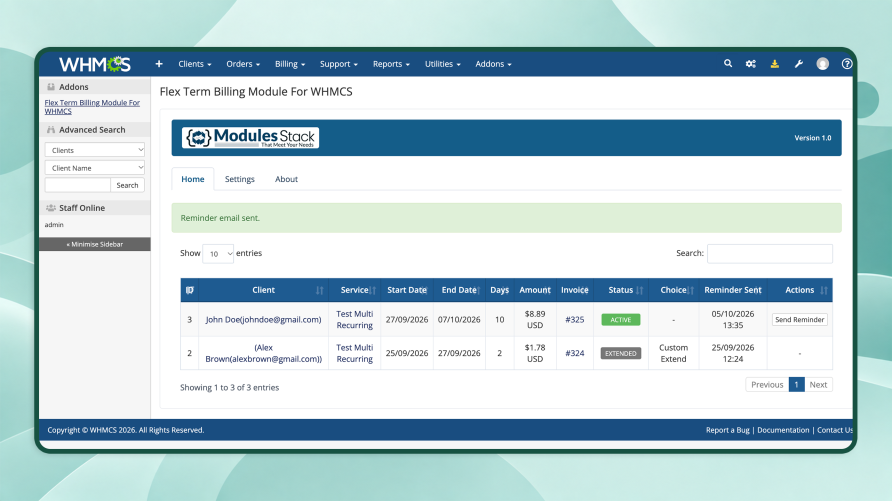Click the Custom Extend choice cell
The image size is (892, 501).
pyautogui.click(x=674, y=353)
